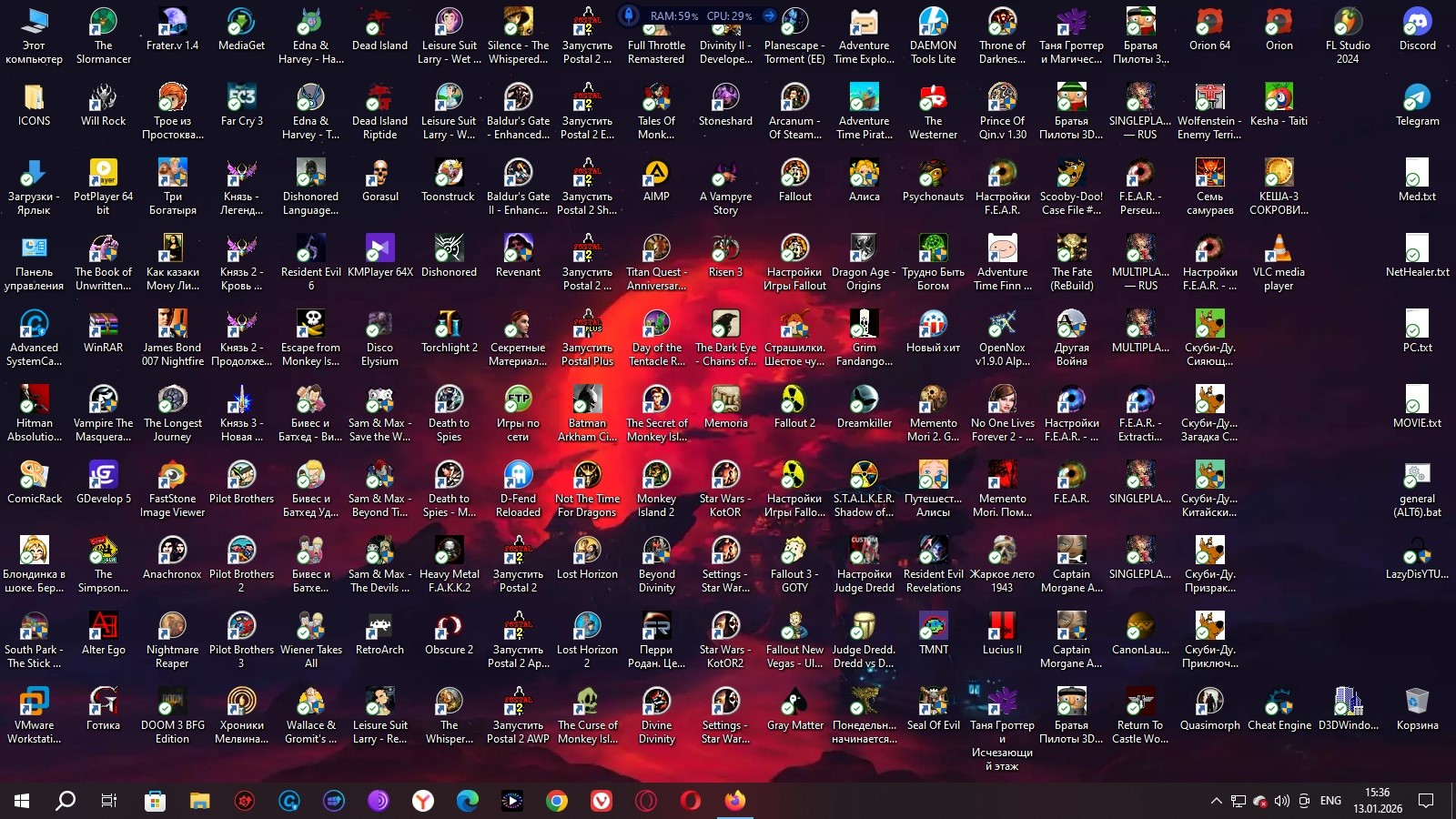This screenshot has width=1456, height=819.
Task: Open the Windows Start menu
Action: pyautogui.click(x=22, y=801)
